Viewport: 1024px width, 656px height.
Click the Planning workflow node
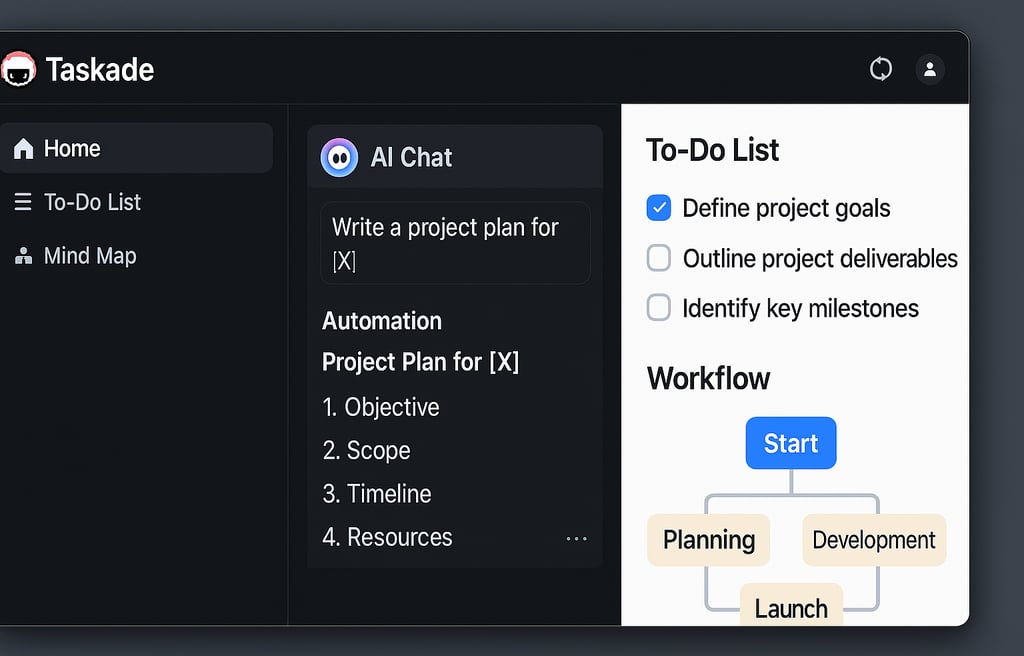(709, 540)
